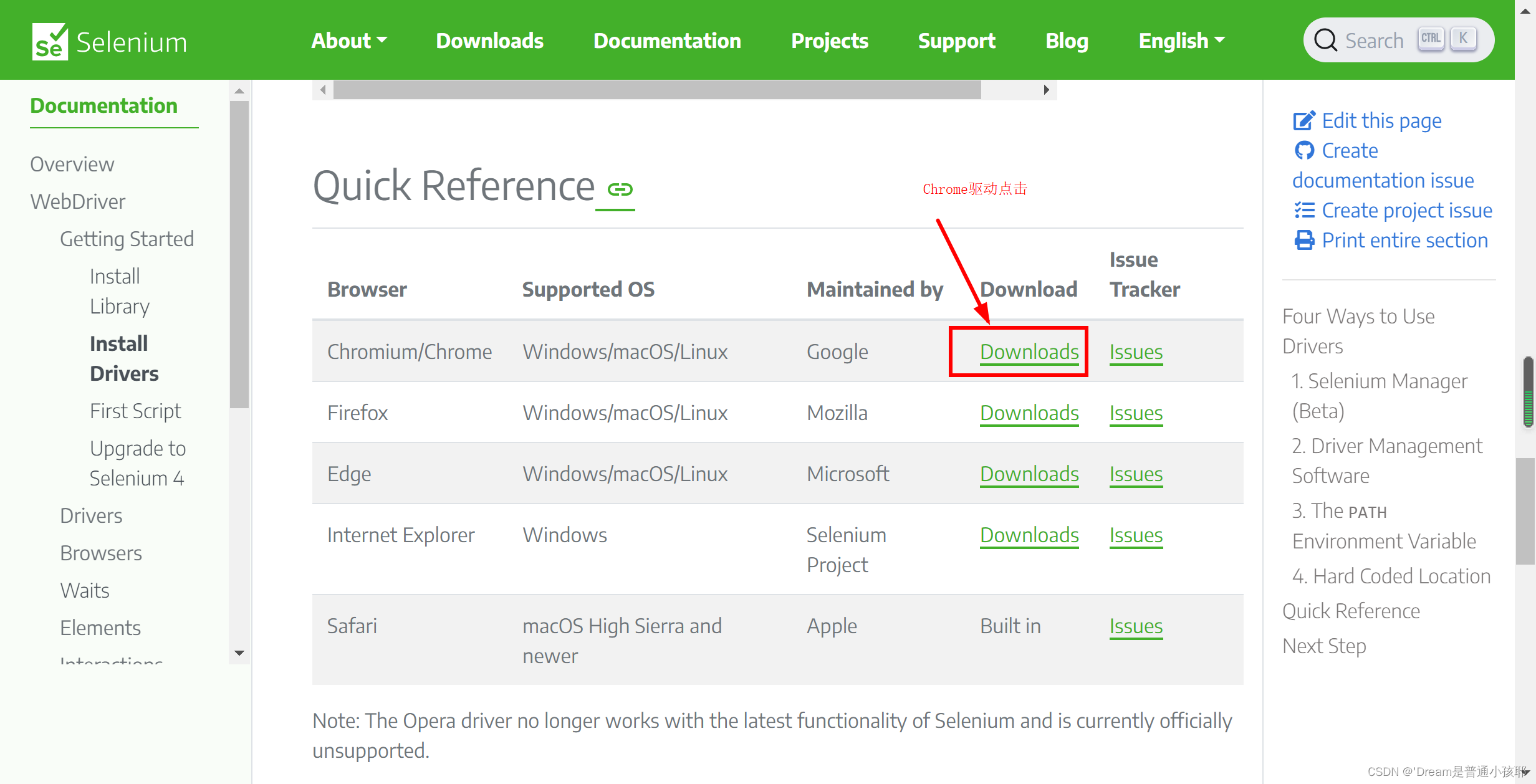Screen dimensions: 1536x784
Task: Select Waits in sidebar
Action: [x=85, y=590]
